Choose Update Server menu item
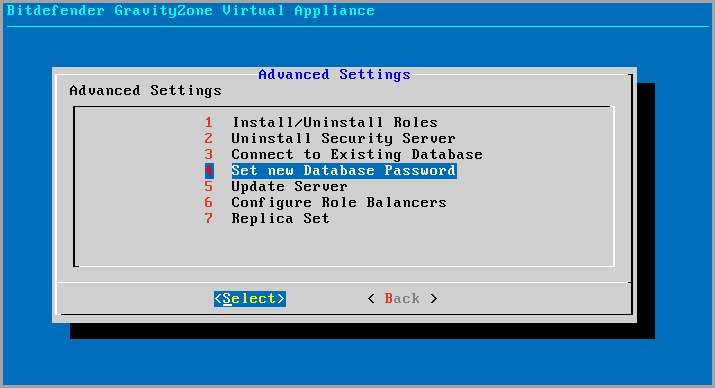 [289, 186]
